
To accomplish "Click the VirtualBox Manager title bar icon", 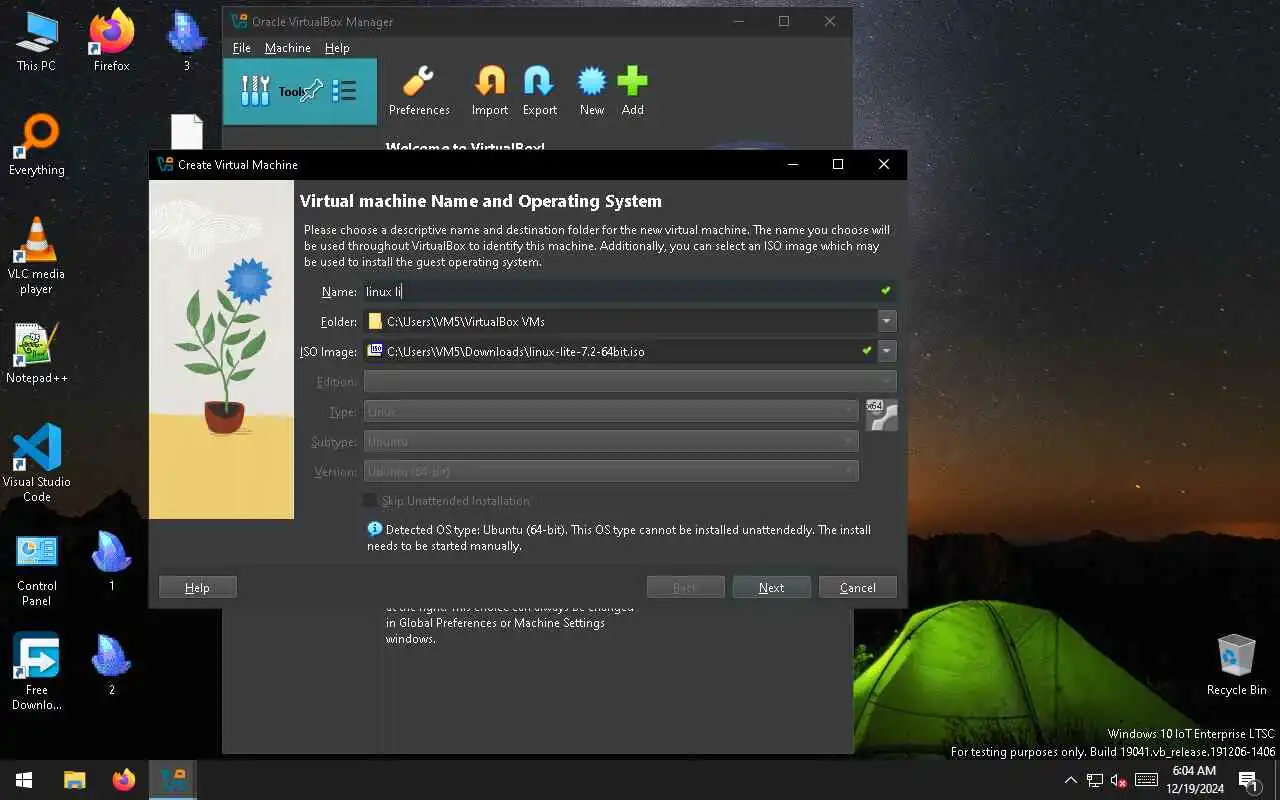I will (239, 21).
